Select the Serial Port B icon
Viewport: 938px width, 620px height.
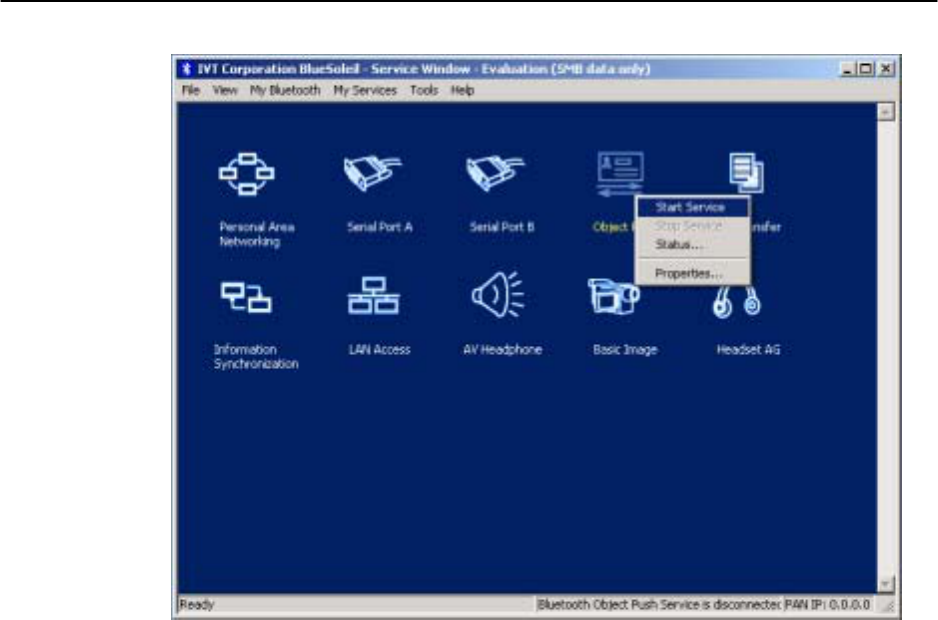tap(495, 173)
